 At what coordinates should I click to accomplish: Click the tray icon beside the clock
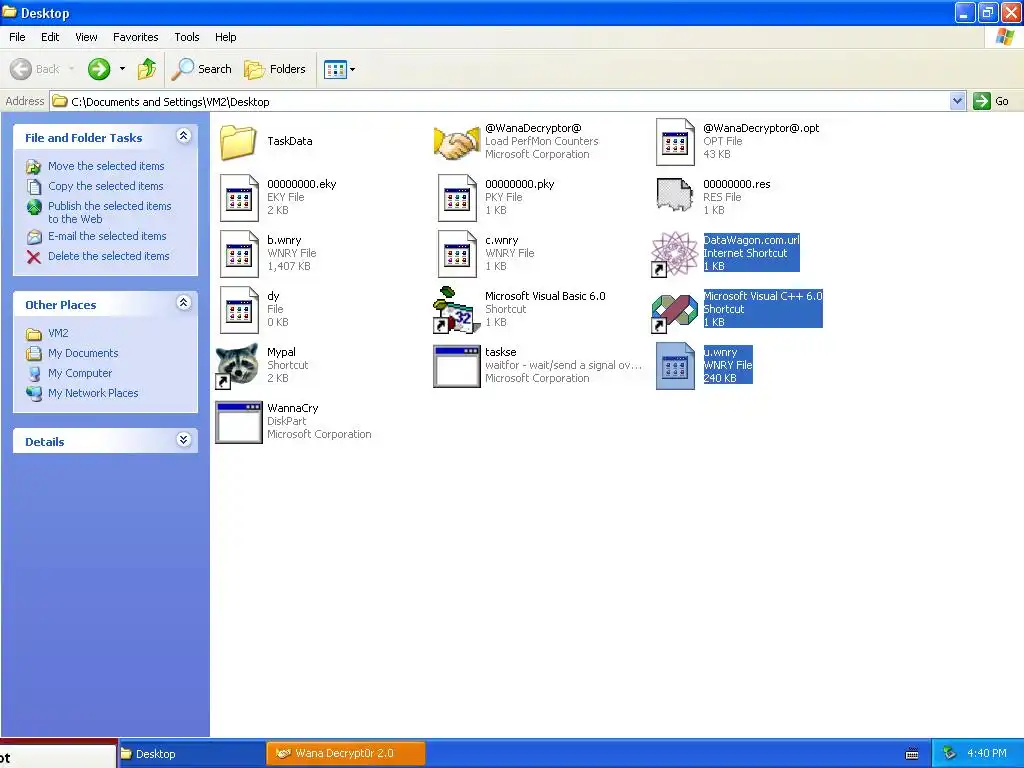point(949,754)
